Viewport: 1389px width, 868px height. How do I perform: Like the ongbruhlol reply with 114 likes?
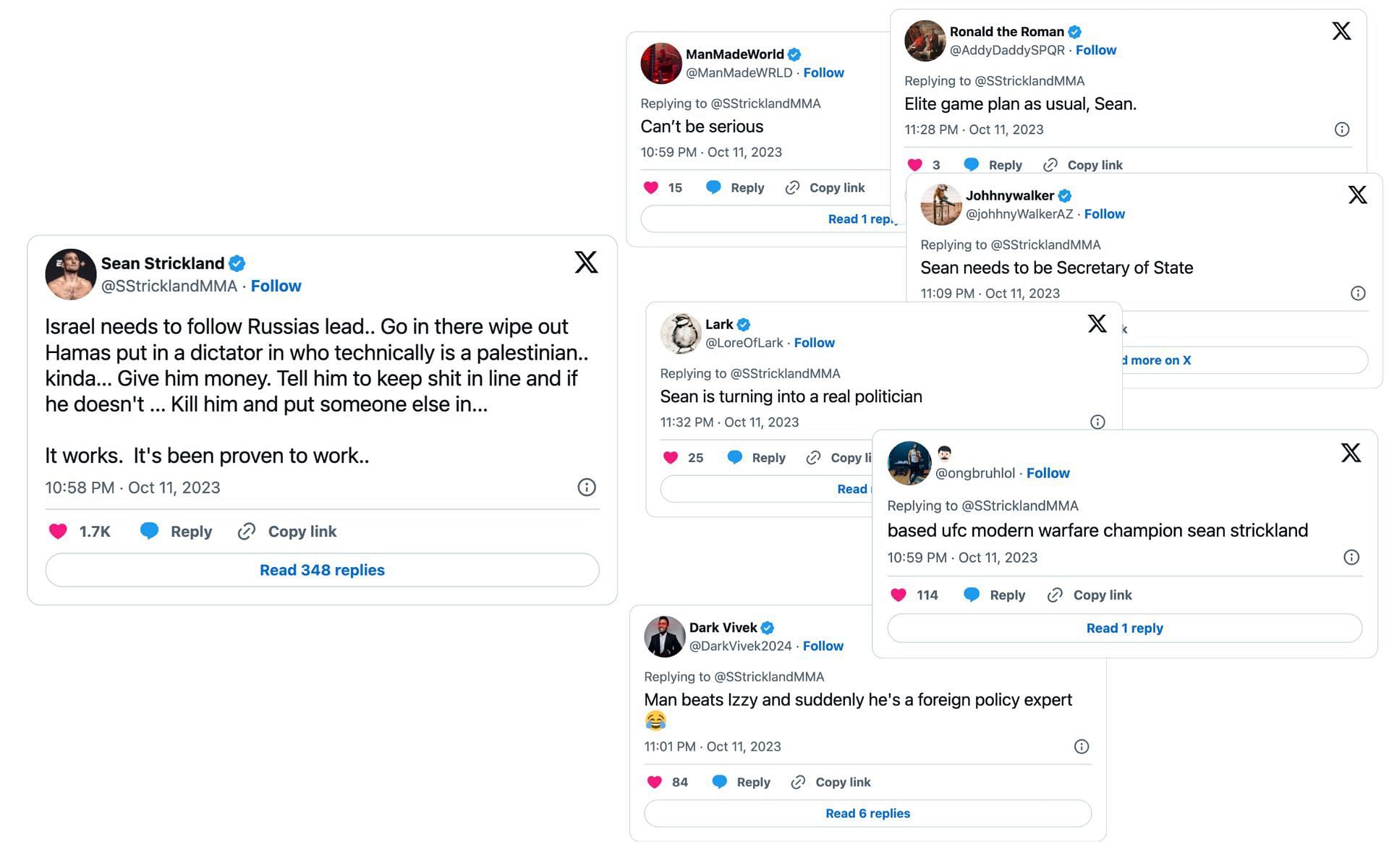point(899,595)
